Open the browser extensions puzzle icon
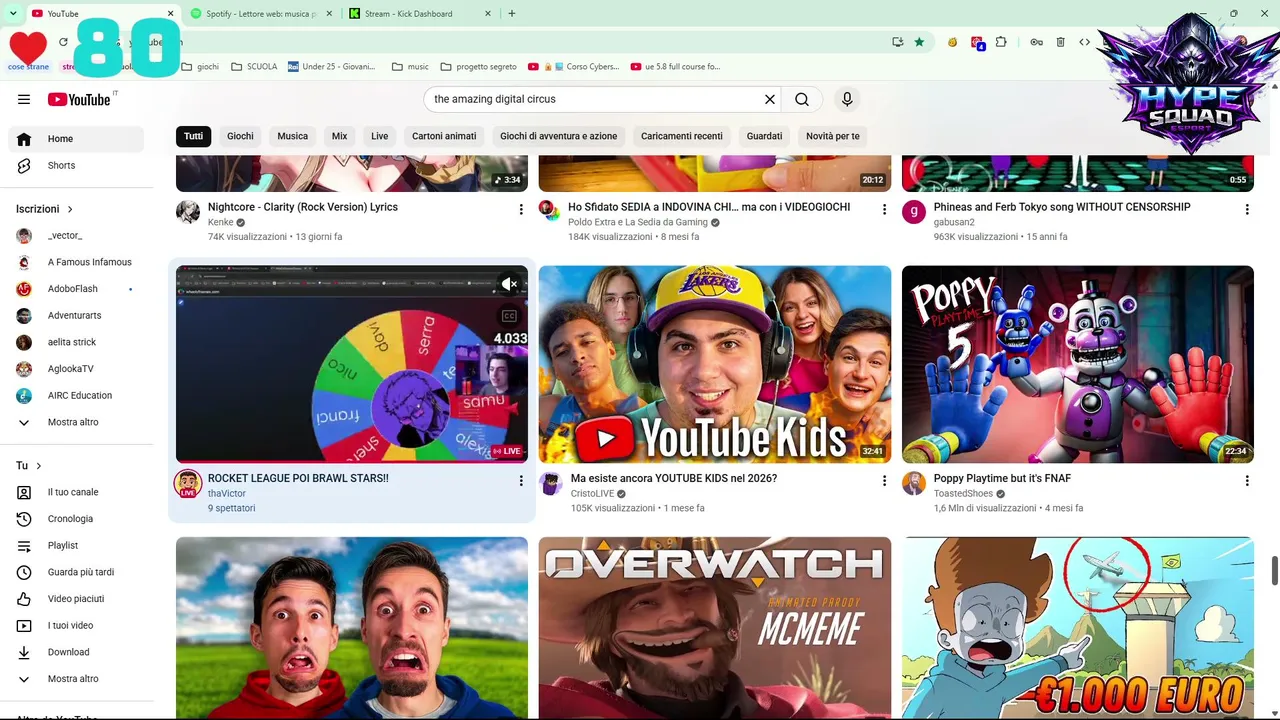The width and height of the screenshot is (1280, 720). pyautogui.click(x=1001, y=42)
